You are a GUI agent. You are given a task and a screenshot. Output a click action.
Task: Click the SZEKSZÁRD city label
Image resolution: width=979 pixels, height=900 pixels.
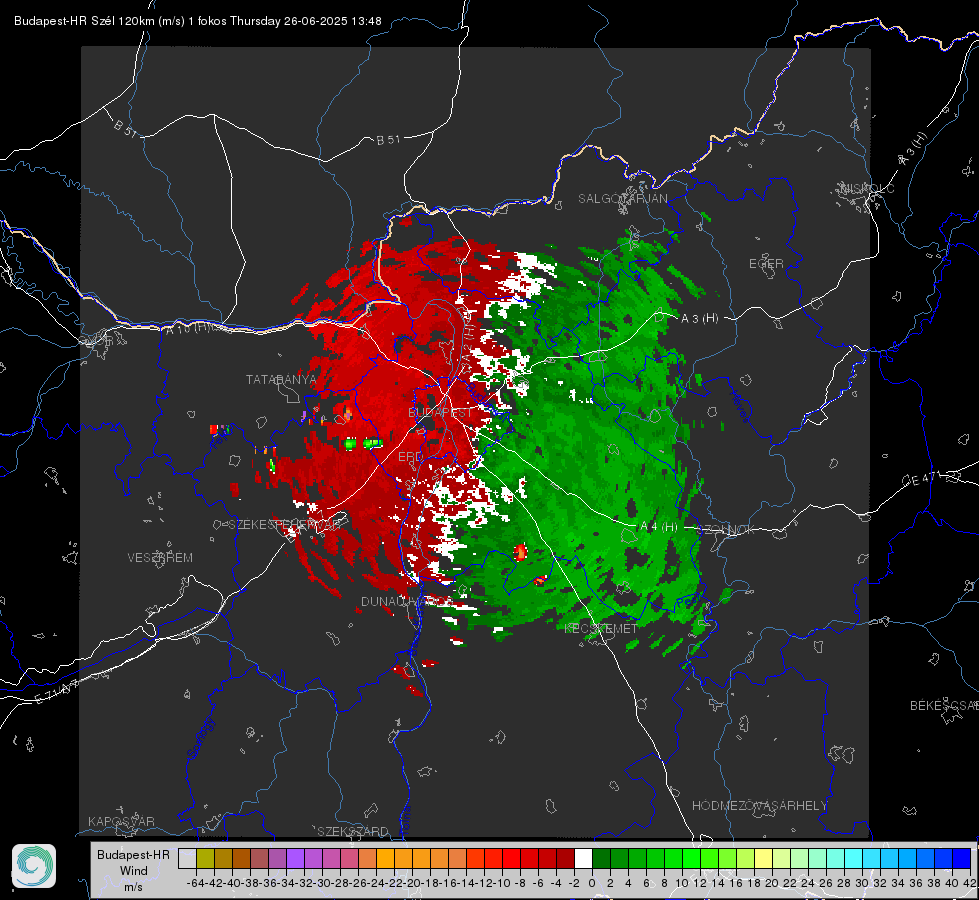click(353, 831)
